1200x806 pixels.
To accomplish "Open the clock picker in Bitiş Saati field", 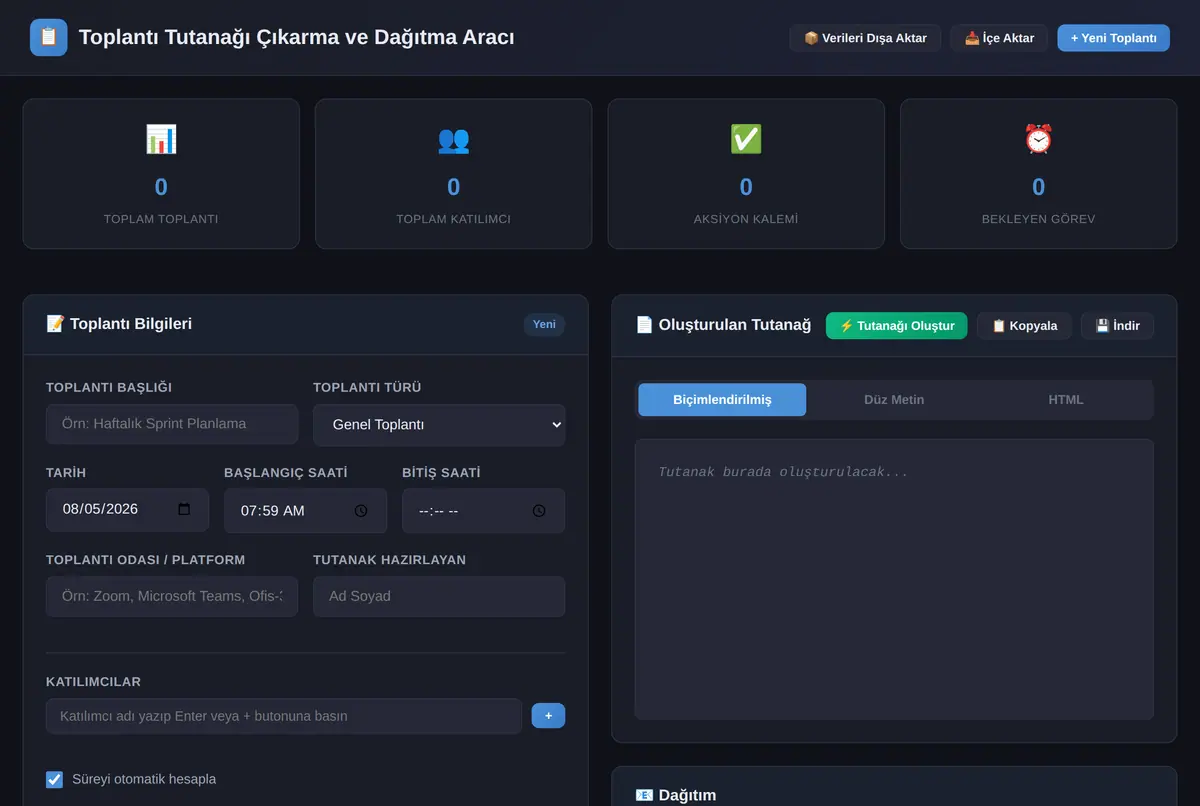I will 539,510.
